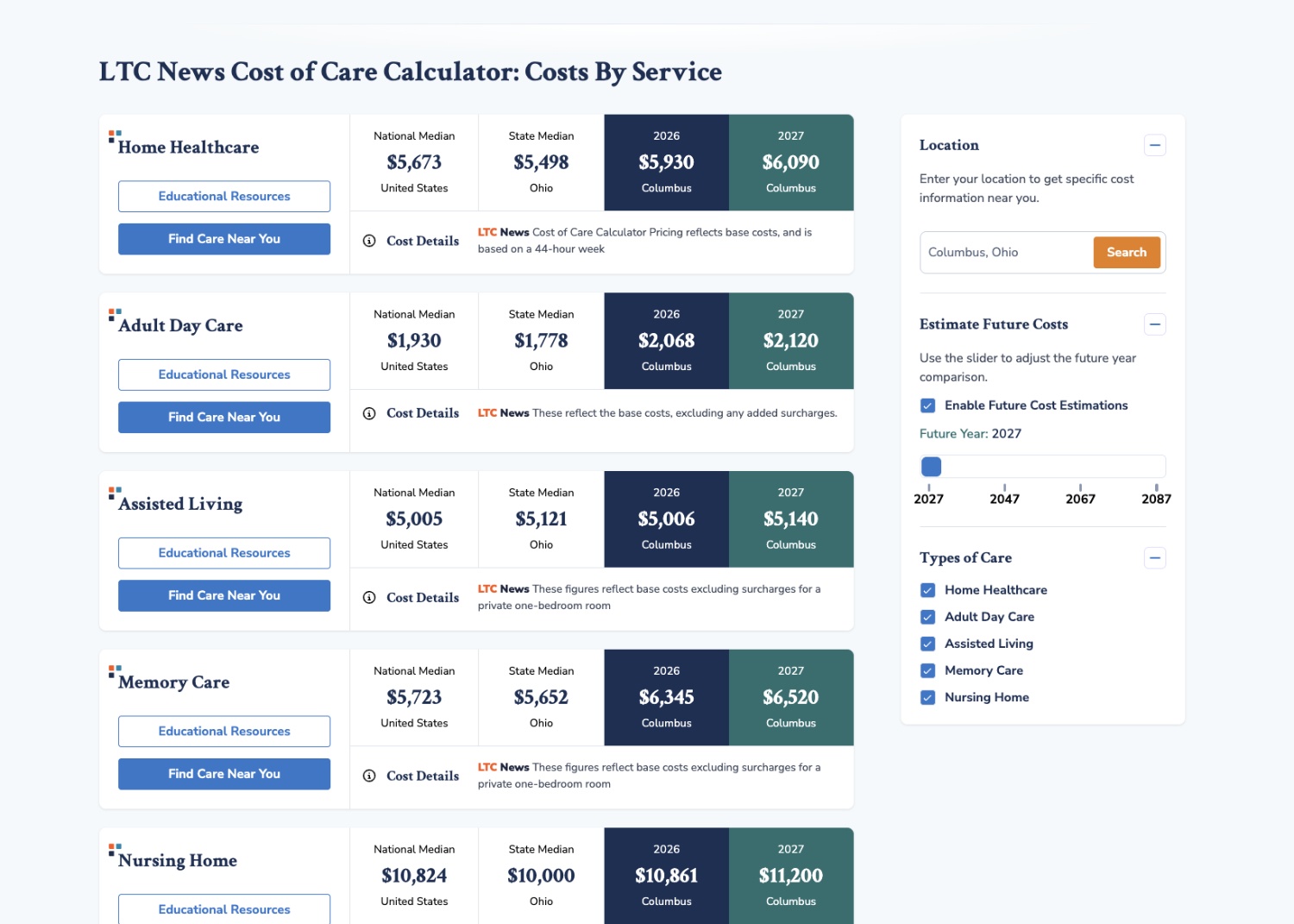The height and width of the screenshot is (924, 1294).
Task: Uncheck the Nursing Home care type
Action: point(928,697)
